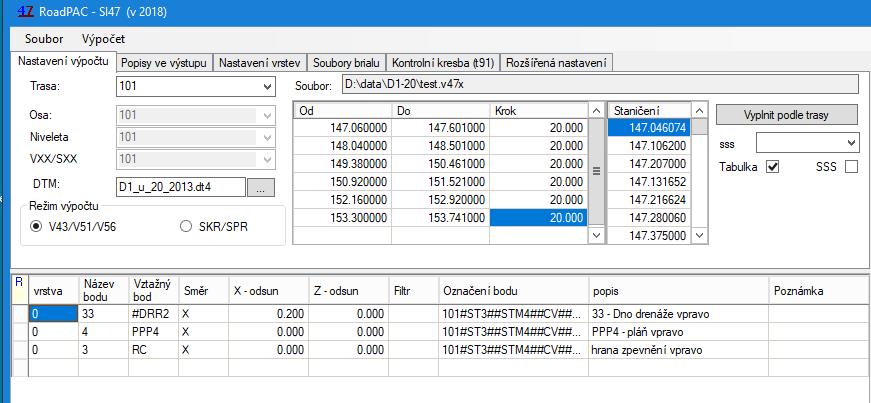
Task: Click the vrstva column header
Action: click(53, 290)
